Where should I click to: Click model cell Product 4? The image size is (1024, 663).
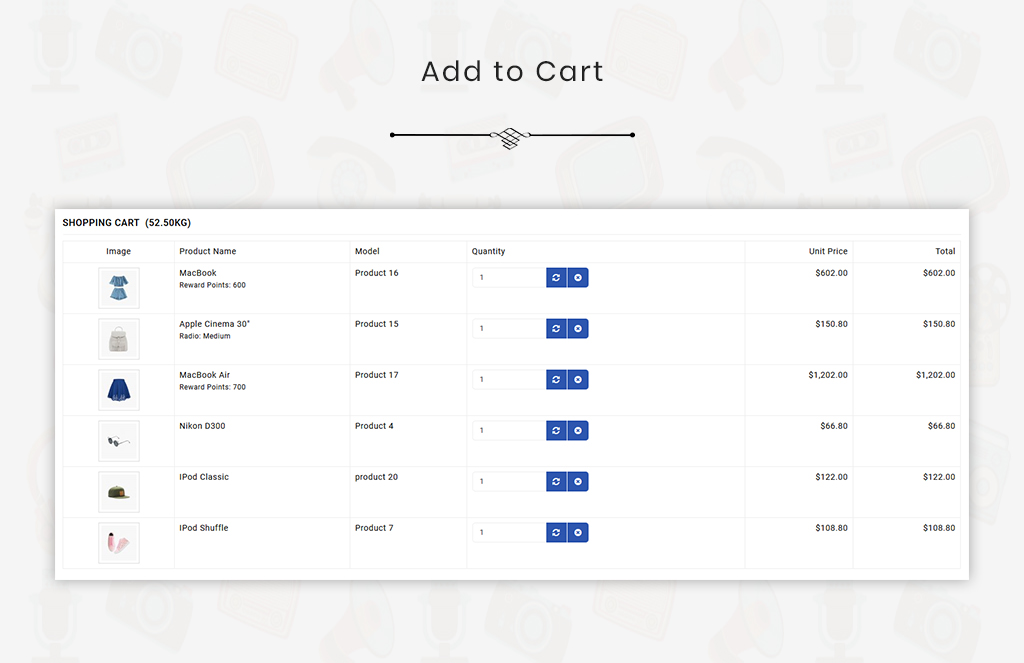tap(374, 426)
